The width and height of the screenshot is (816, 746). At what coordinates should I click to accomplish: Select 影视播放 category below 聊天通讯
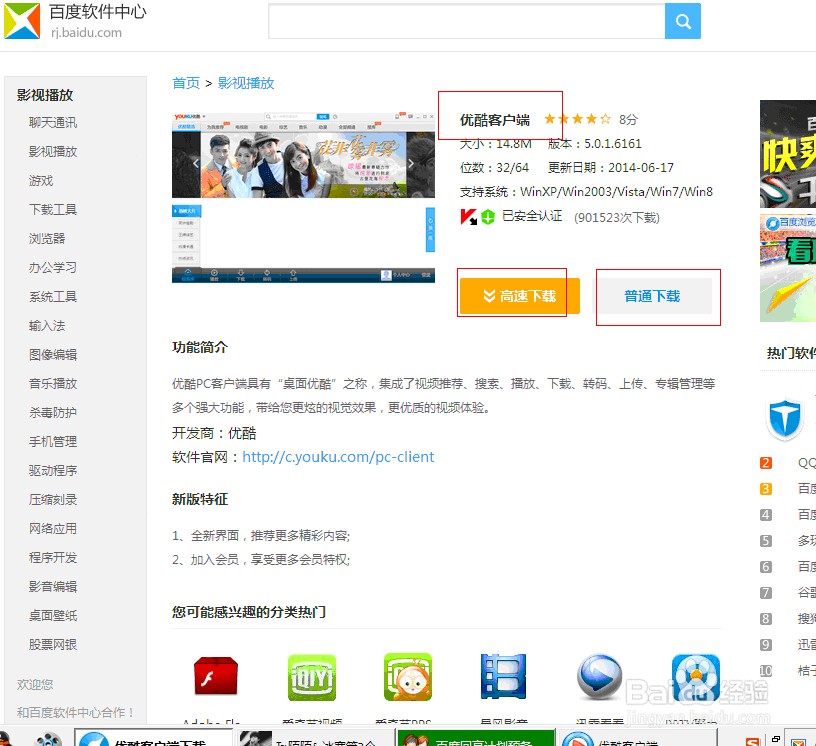coord(53,151)
